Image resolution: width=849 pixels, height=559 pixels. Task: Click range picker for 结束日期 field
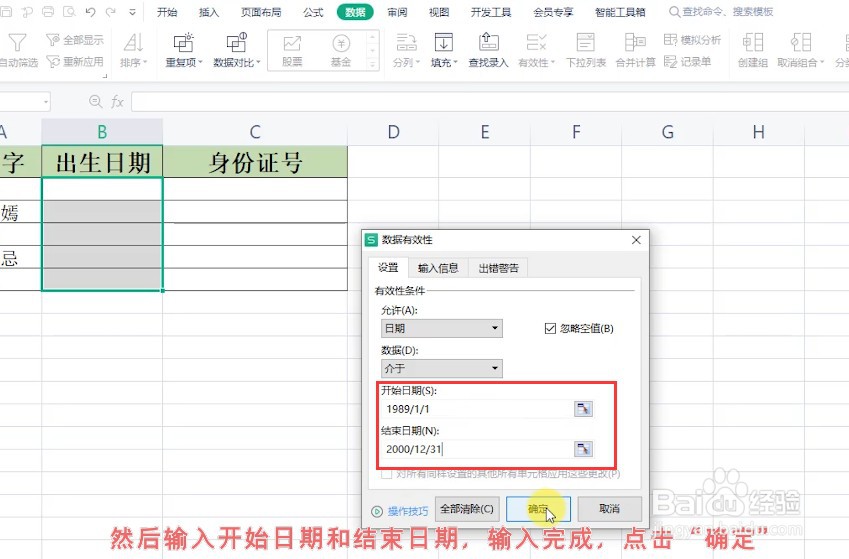[x=583, y=449]
